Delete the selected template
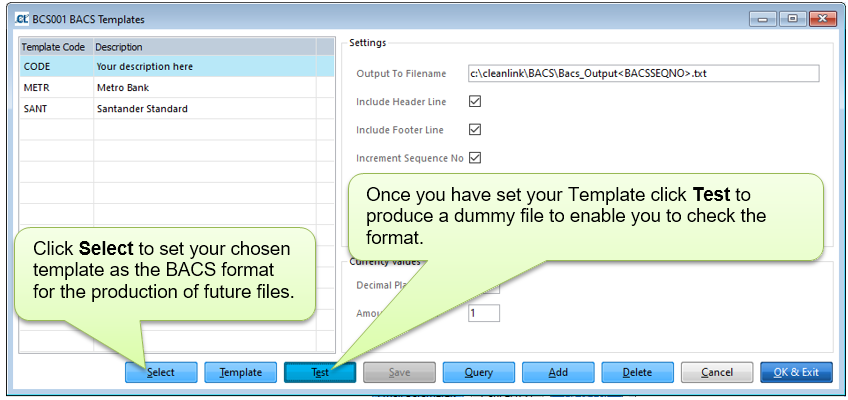This screenshot has height=400, width=848. click(637, 372)
